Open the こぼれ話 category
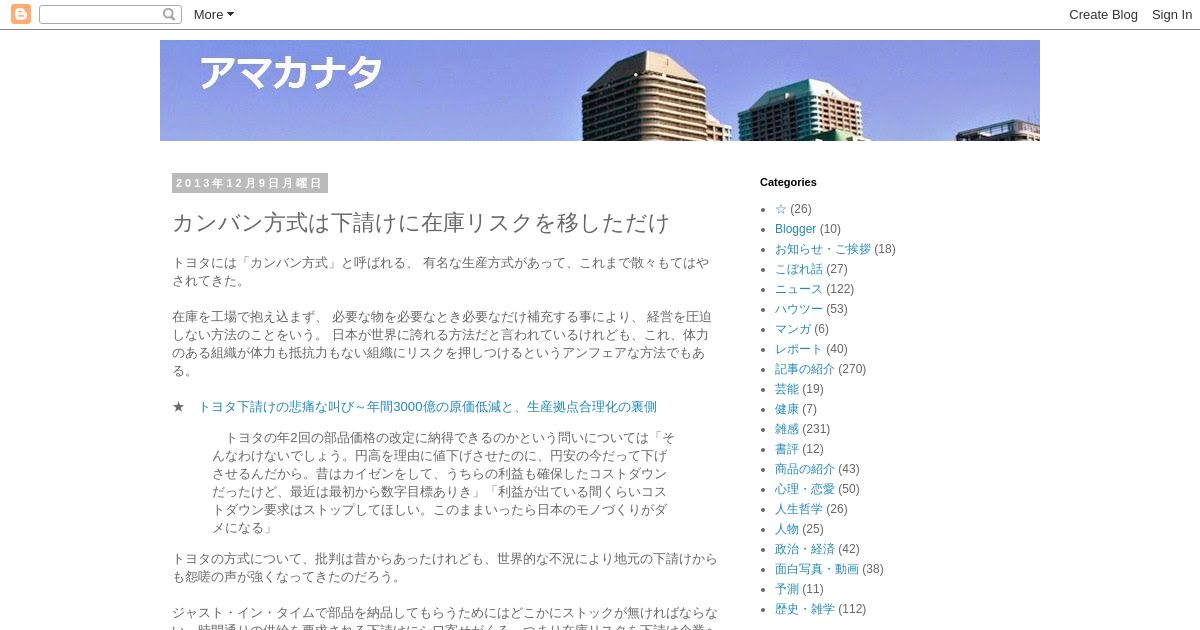The image size is (1200, 630). click(x=799, y=269)
